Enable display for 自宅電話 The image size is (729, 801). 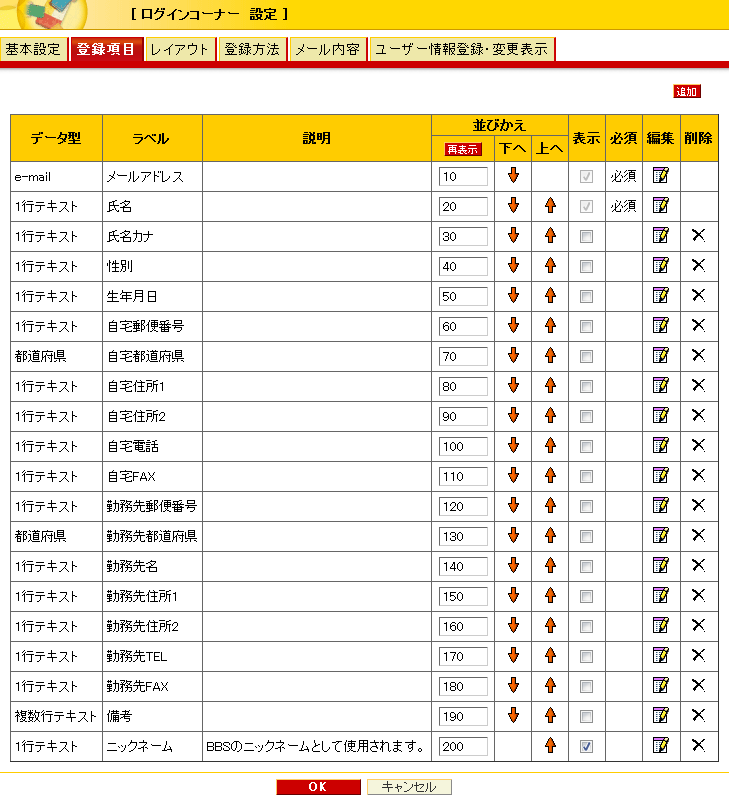(x=586, y=446)
